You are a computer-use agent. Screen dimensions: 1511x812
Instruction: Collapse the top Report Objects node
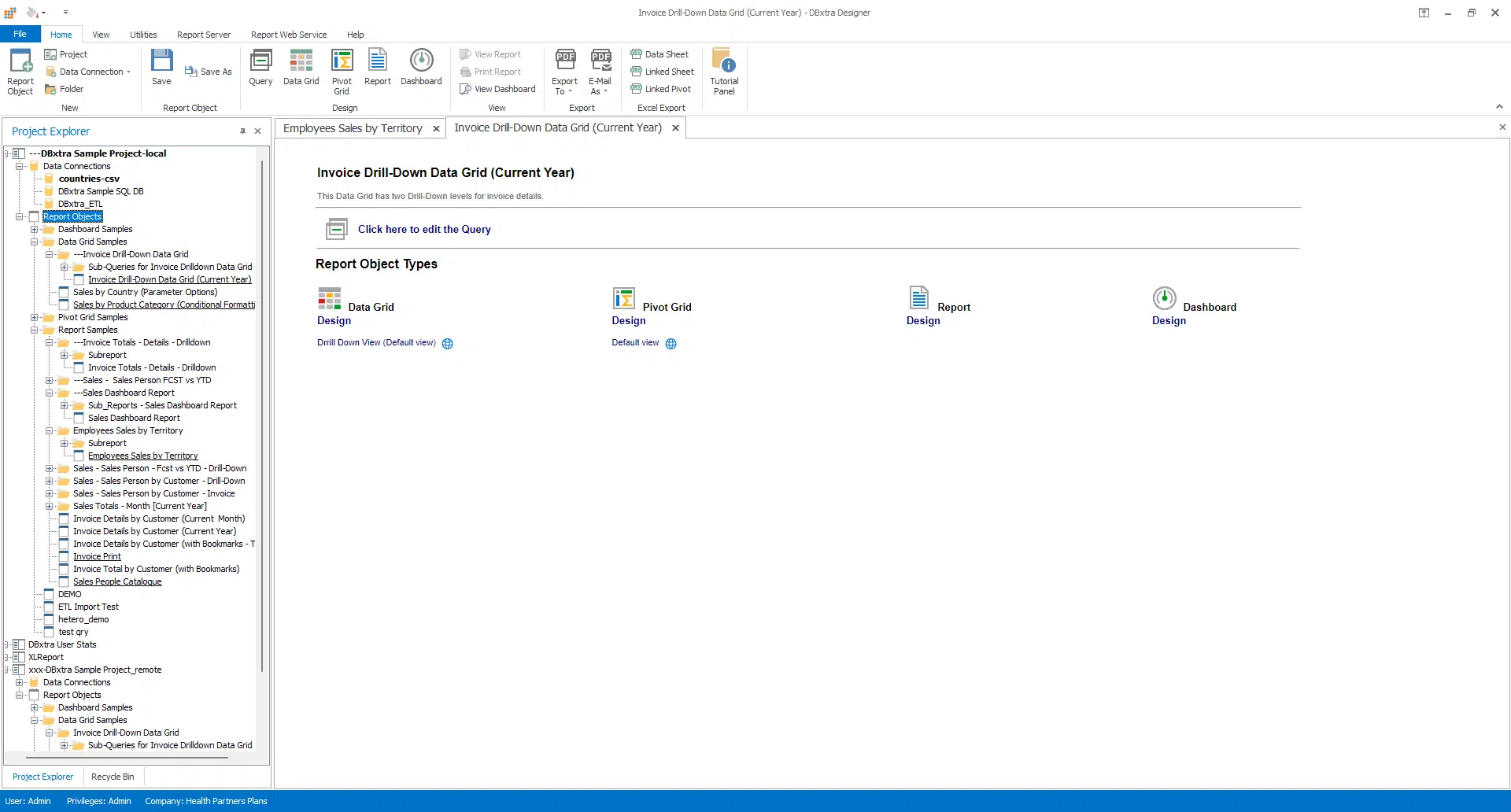20,216
